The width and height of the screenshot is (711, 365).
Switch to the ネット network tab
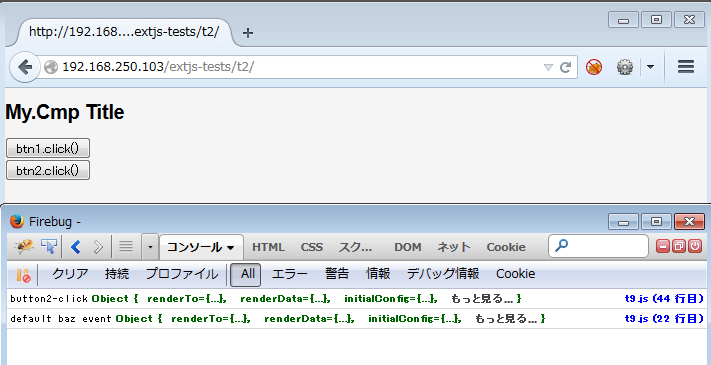pos(454,247)
